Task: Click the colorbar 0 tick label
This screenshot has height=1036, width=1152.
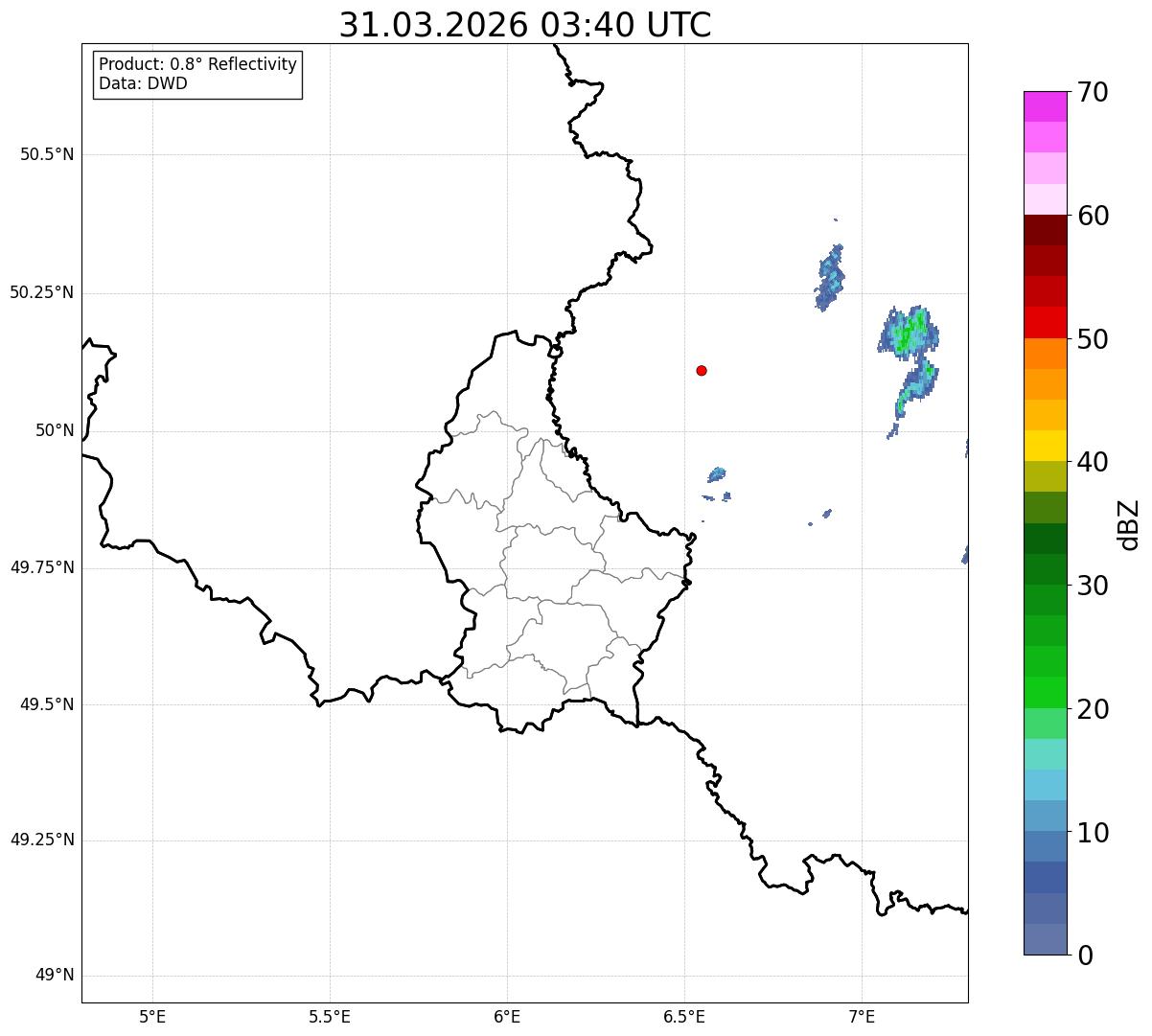Action: 1085,955
